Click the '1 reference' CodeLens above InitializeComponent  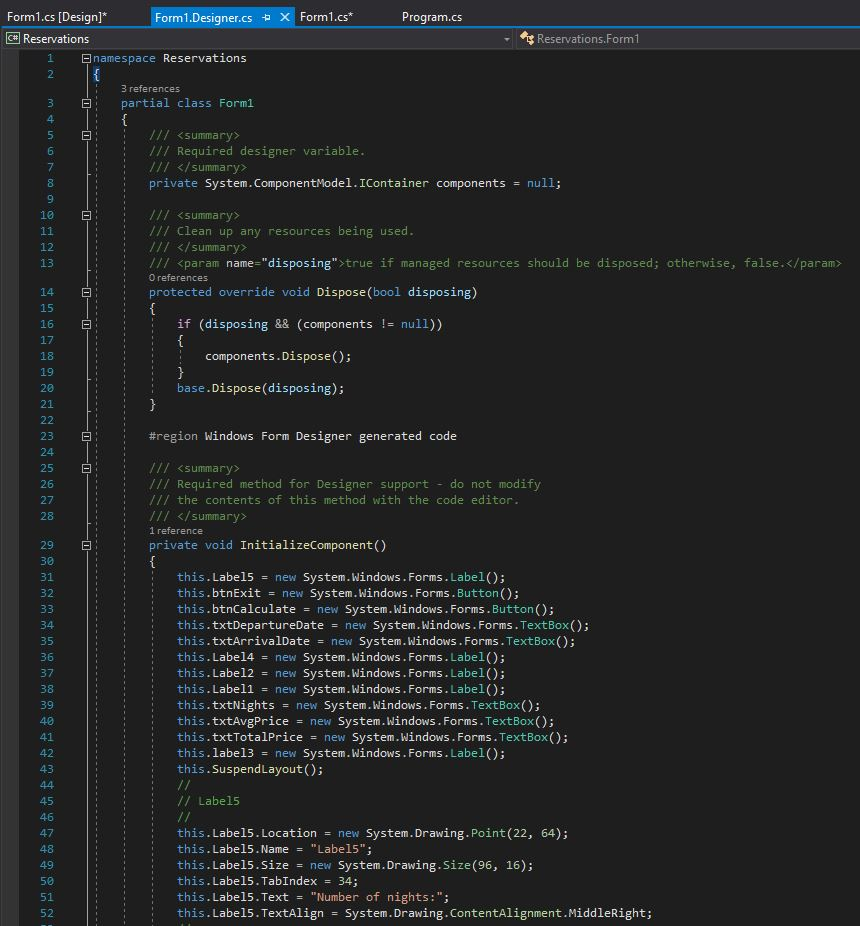175,530
